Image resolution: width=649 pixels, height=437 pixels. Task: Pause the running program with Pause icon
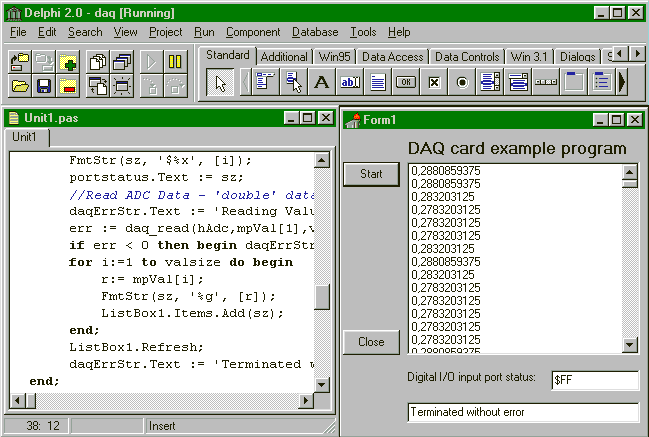175,62
